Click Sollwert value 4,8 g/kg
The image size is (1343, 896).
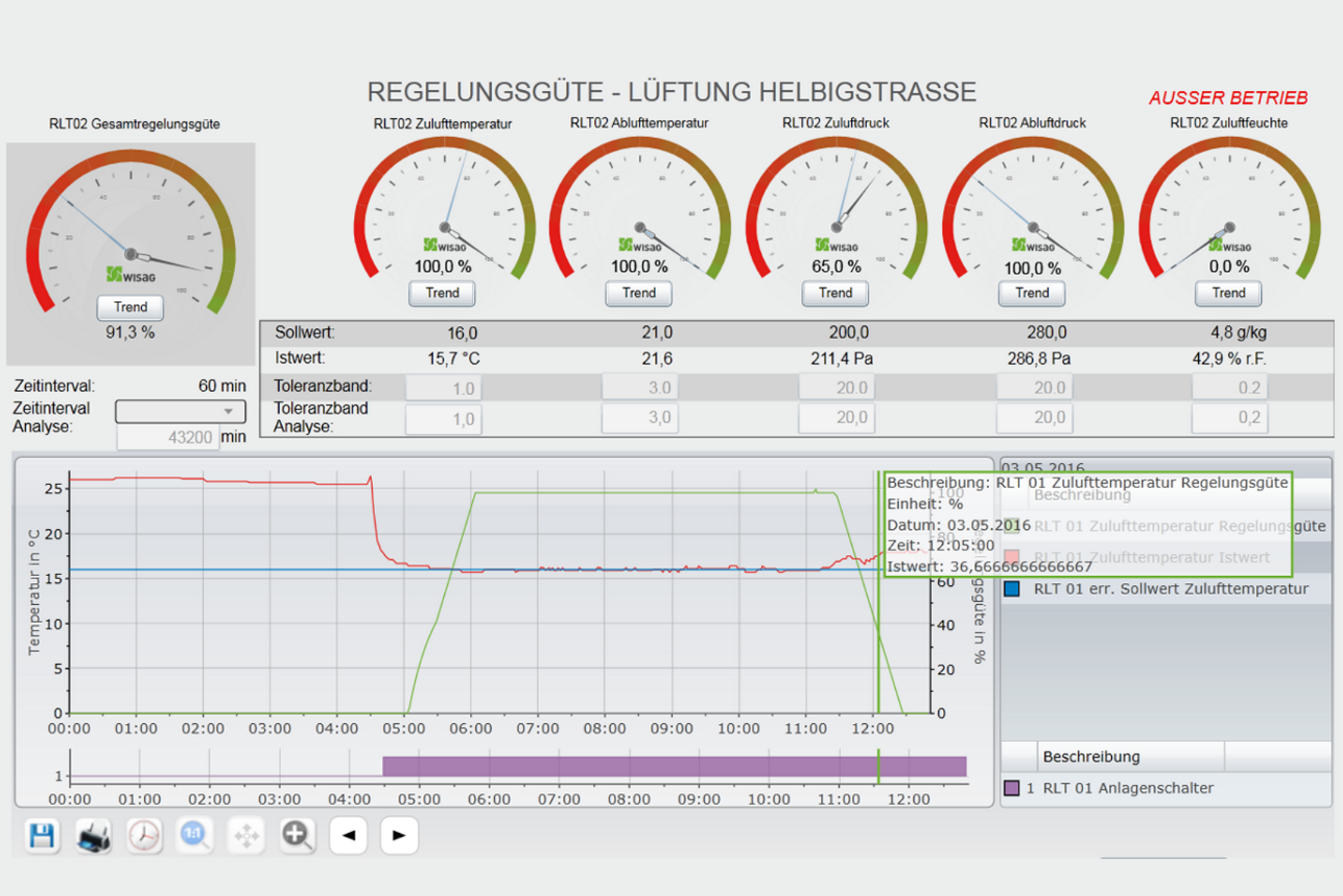1238,333
